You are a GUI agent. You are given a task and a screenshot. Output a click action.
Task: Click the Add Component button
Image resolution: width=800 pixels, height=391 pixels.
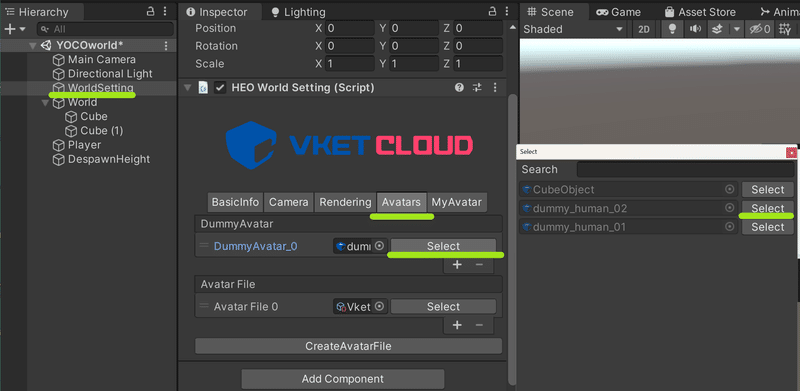coord(343,379)
